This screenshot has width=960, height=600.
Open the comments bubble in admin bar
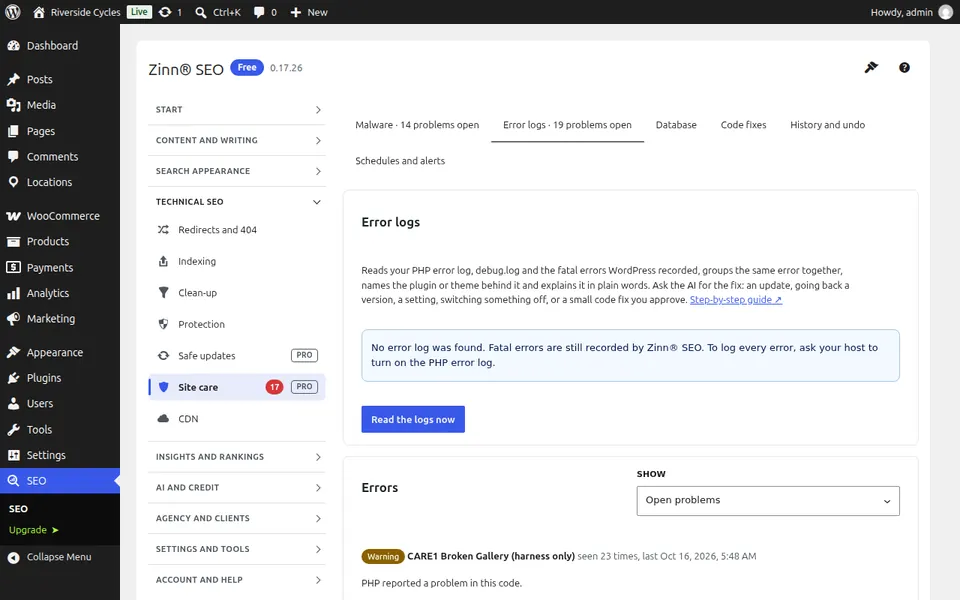(x=259, y=12)
